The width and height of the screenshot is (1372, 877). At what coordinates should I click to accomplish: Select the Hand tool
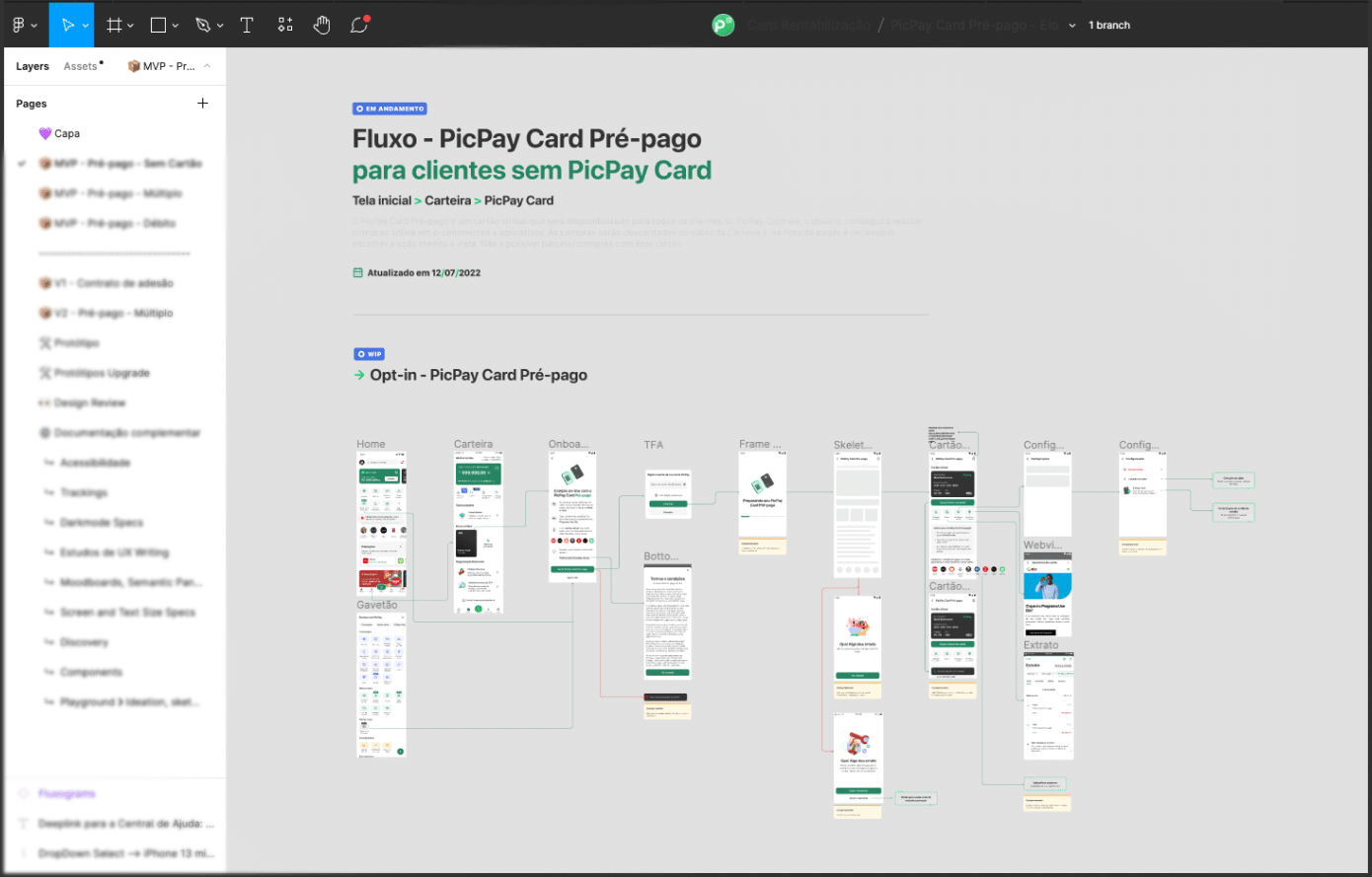pos(322,25)
